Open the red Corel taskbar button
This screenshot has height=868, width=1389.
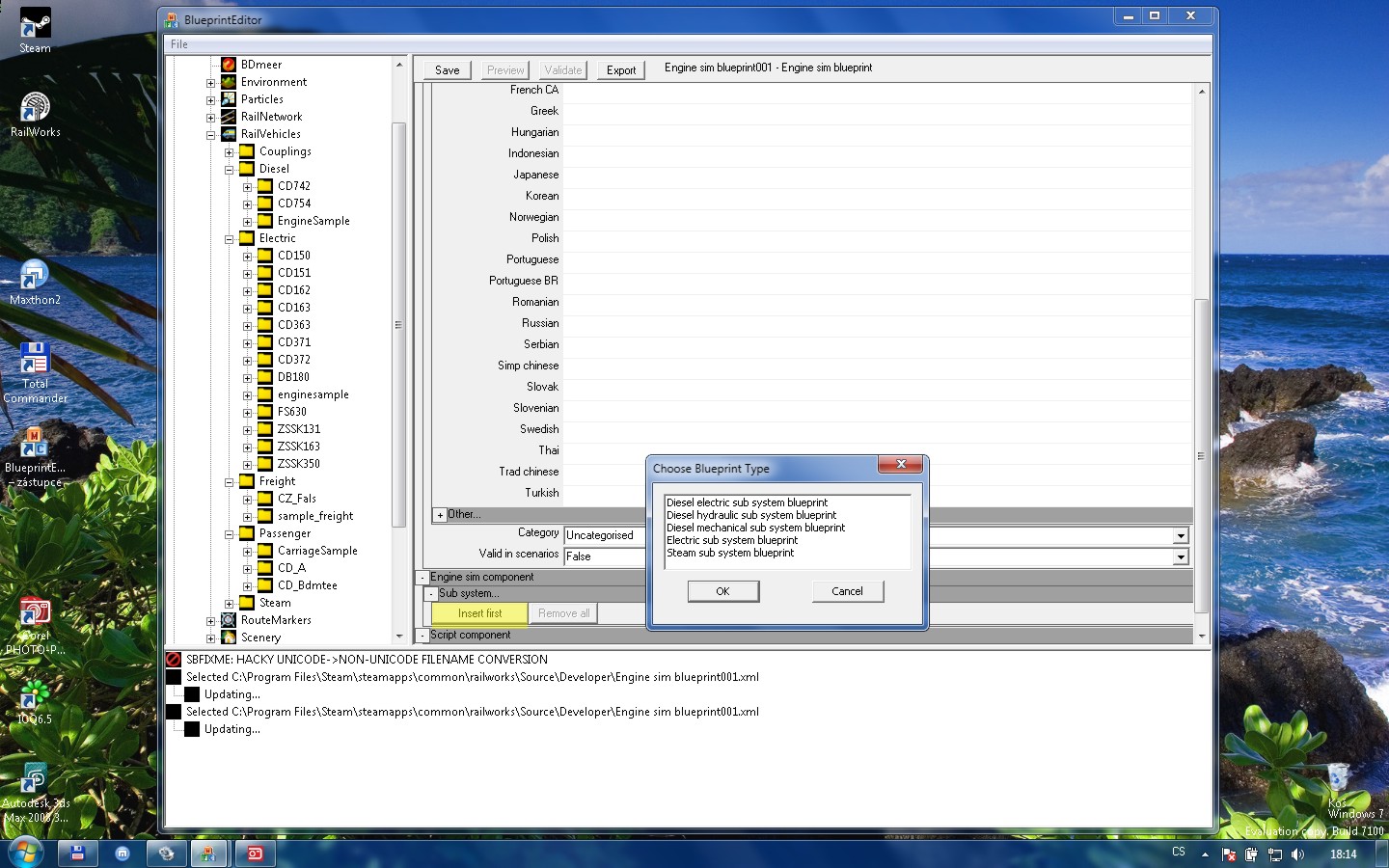255,854
